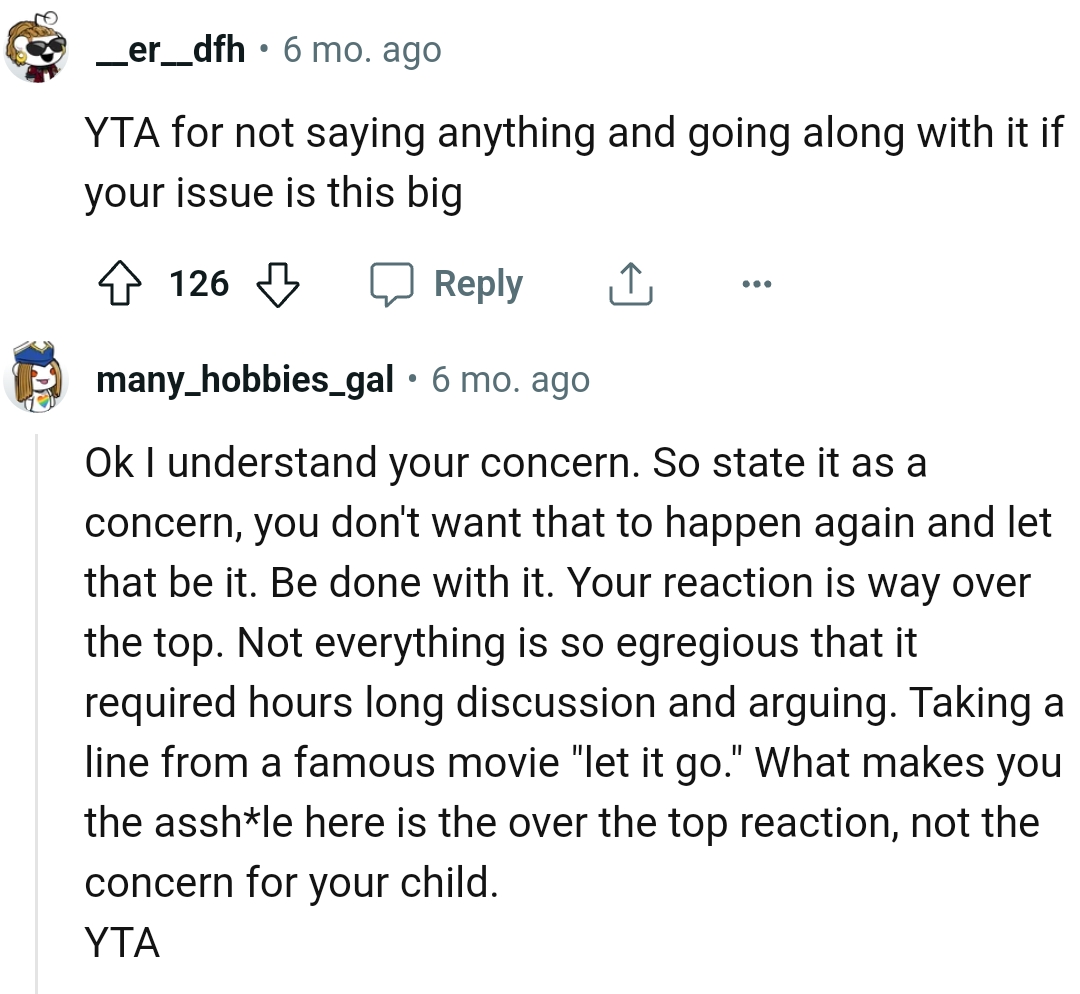The width and height of the screenshot is (1080, 994).
Task: Click the 6 mo. ago timestamp
Action: click(358, 48)
